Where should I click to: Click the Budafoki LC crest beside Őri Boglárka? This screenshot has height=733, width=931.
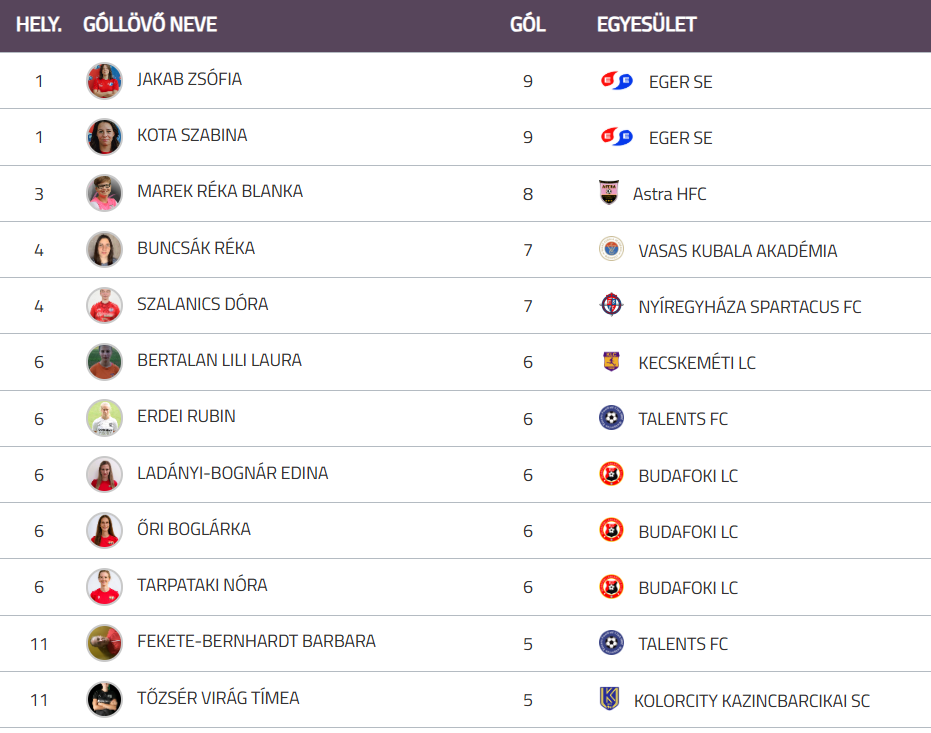click(611, 531)
